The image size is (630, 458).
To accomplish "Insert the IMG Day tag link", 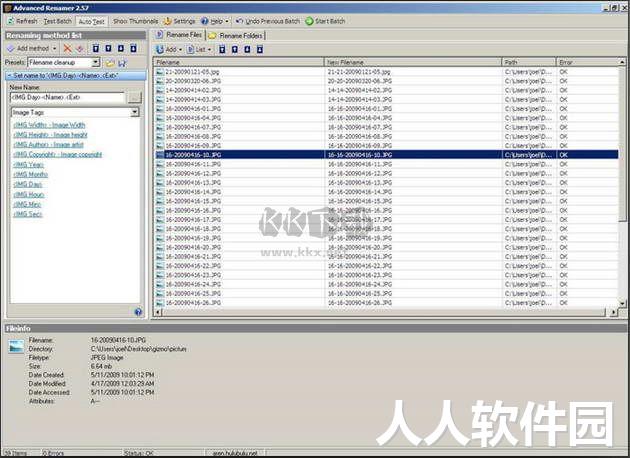I will (x=28, y=184).
